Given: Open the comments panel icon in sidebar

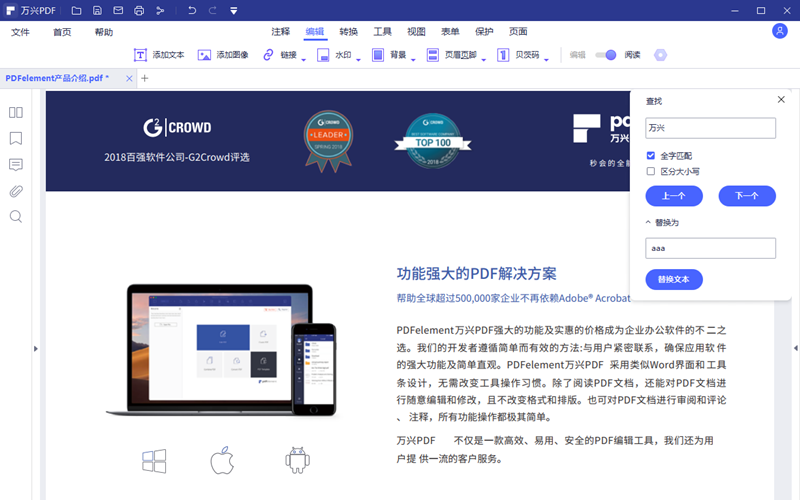Looking at the screenshot, I should coord(16,164).
